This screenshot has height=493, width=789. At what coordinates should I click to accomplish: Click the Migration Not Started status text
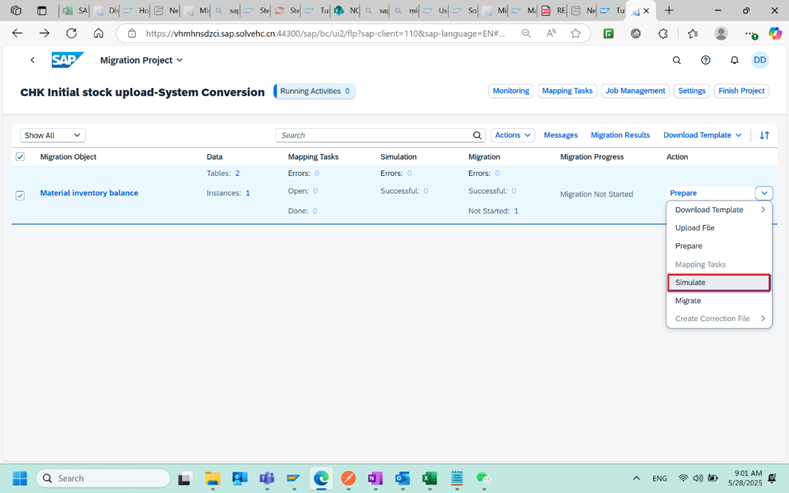tap(596, 194)
